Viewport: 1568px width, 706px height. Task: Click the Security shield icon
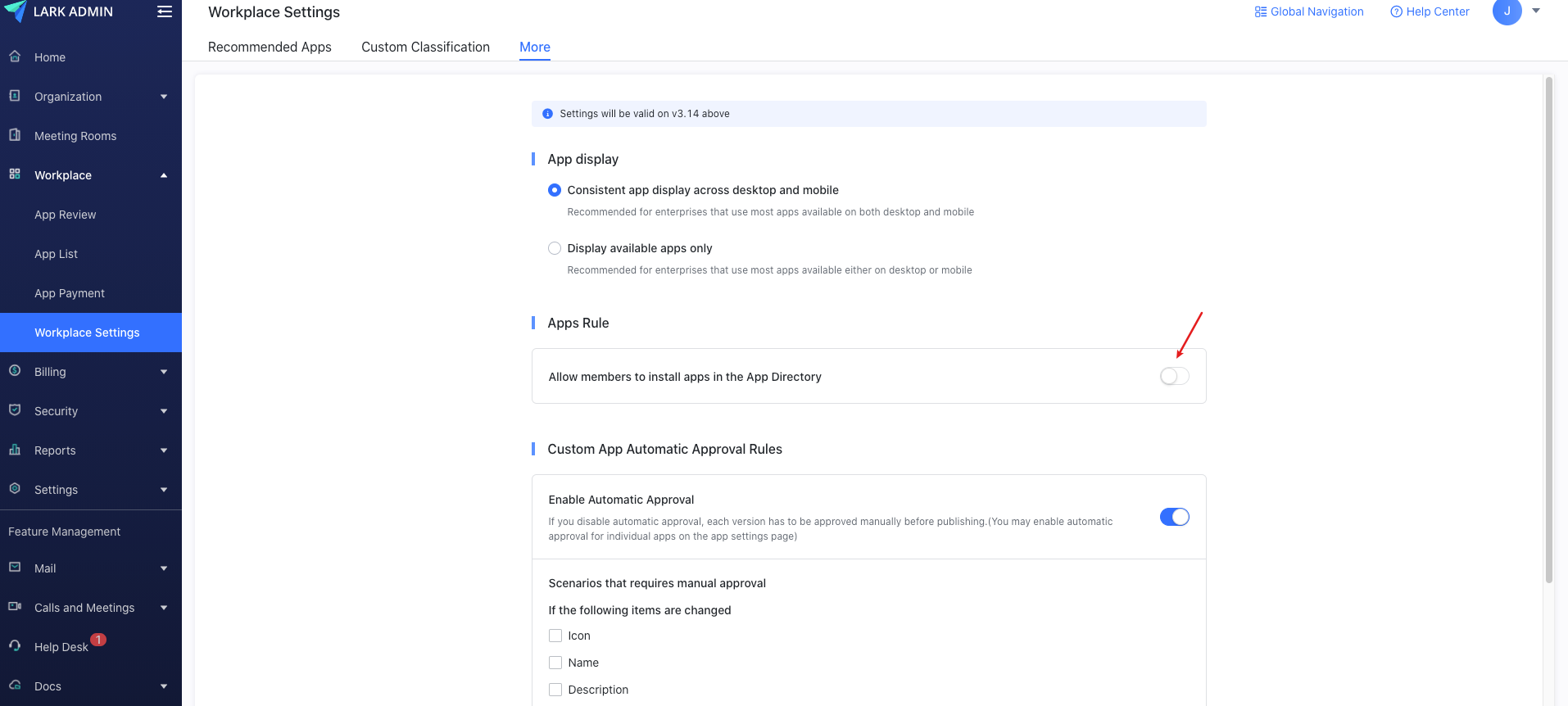click(15, 410)
